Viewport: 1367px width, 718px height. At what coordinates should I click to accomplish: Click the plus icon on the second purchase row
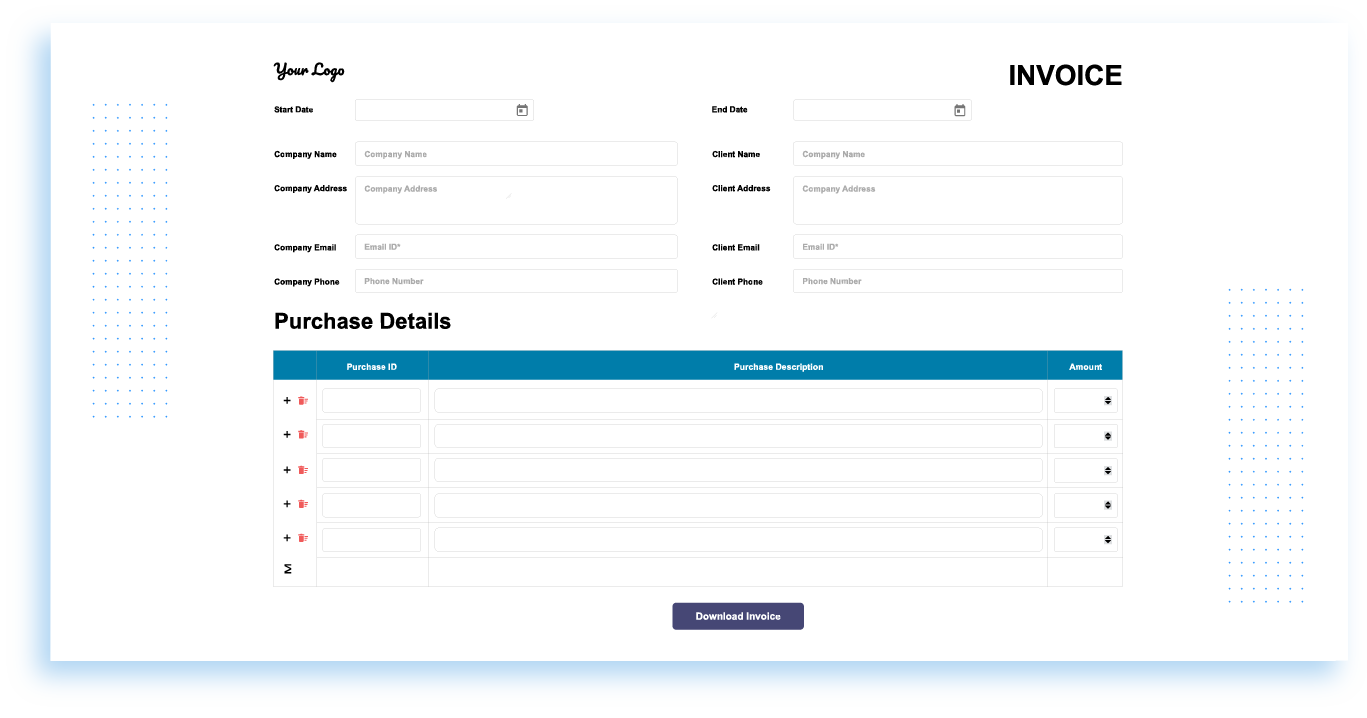click(x=286, y=435)
